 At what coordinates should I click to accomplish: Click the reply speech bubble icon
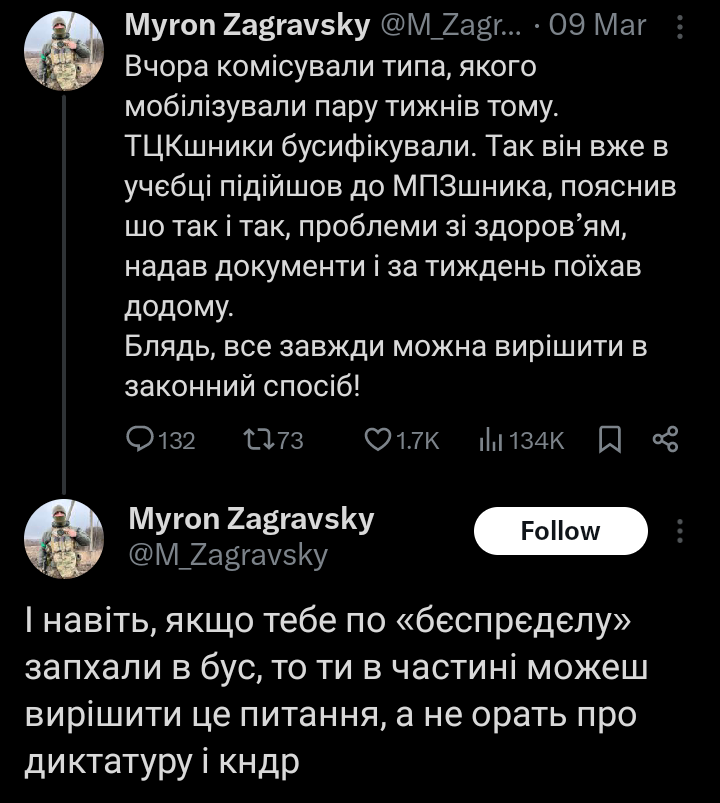tap(141, 440)
